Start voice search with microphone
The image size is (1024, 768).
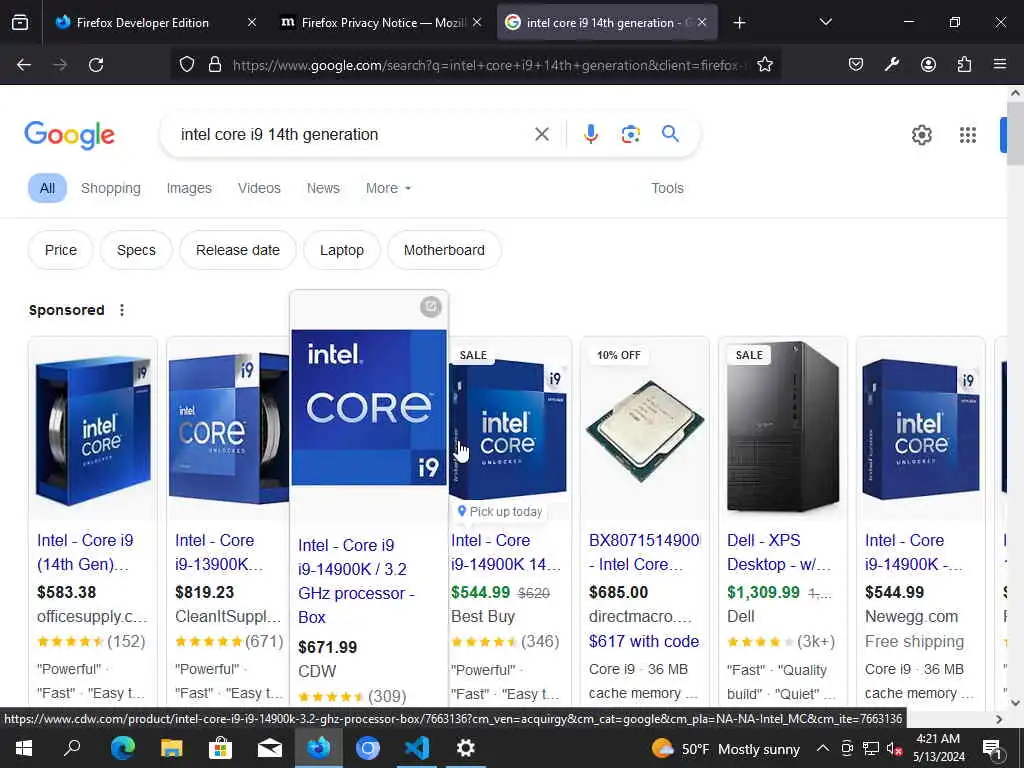(590, 135)
